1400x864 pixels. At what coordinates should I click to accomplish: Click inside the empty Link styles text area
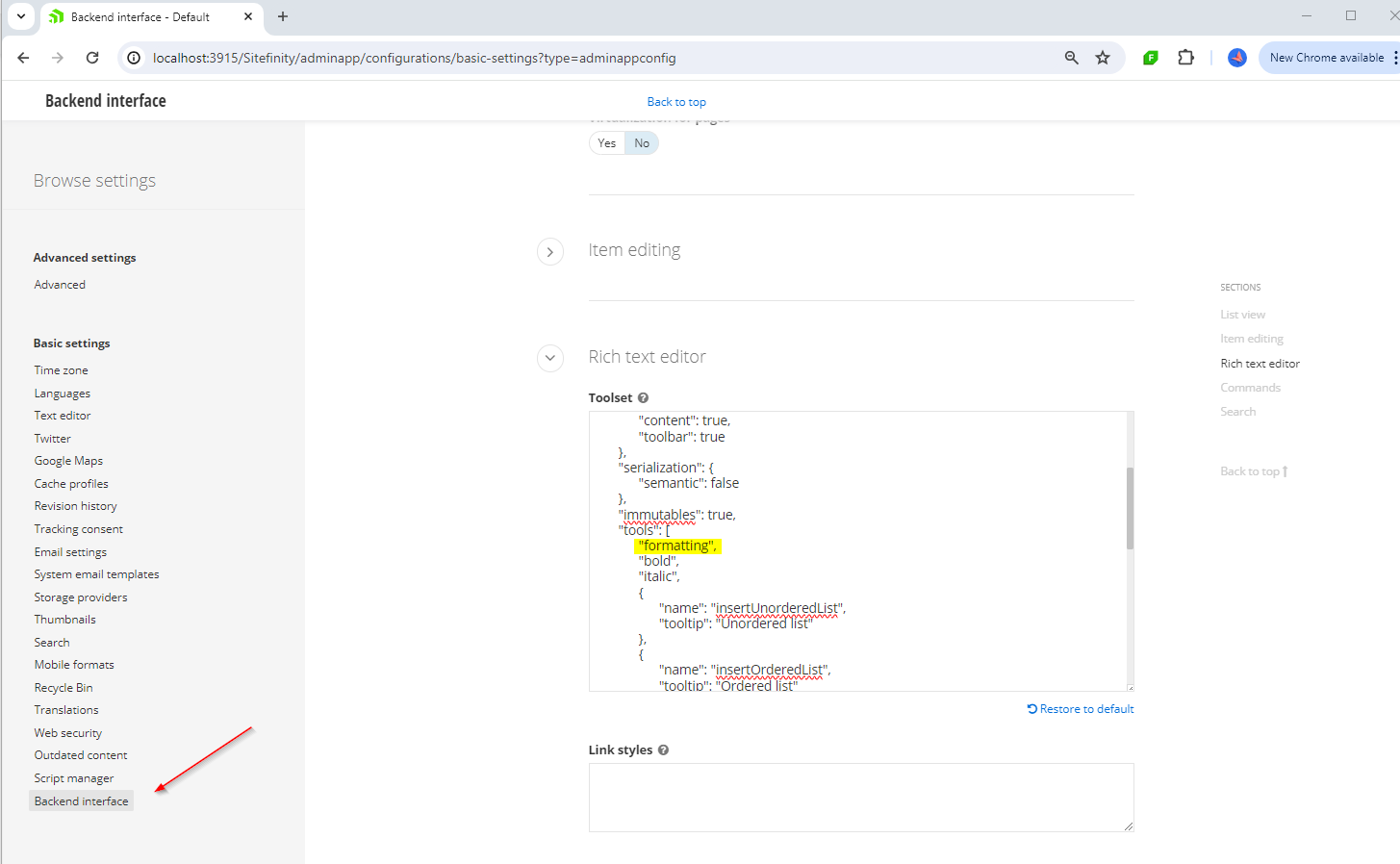pos(861,797)
